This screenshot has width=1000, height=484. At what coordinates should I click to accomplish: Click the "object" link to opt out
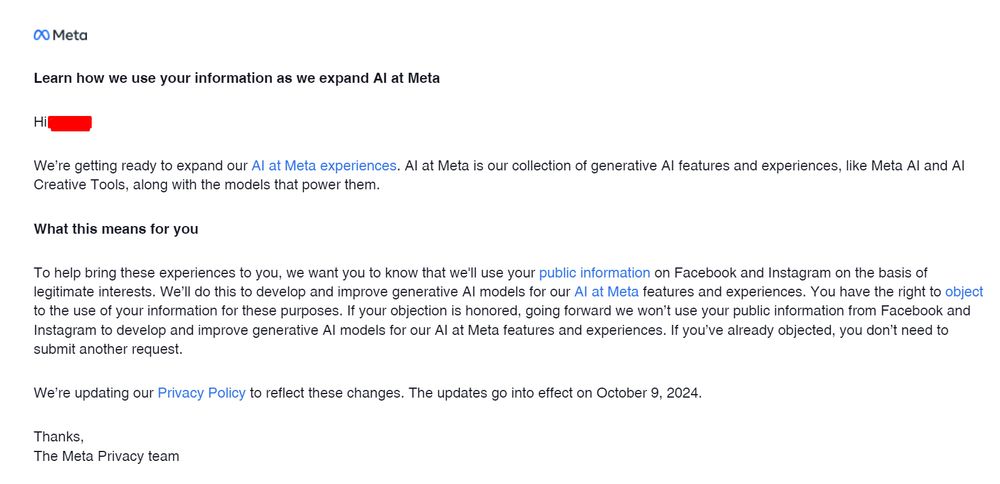point(964,292)
